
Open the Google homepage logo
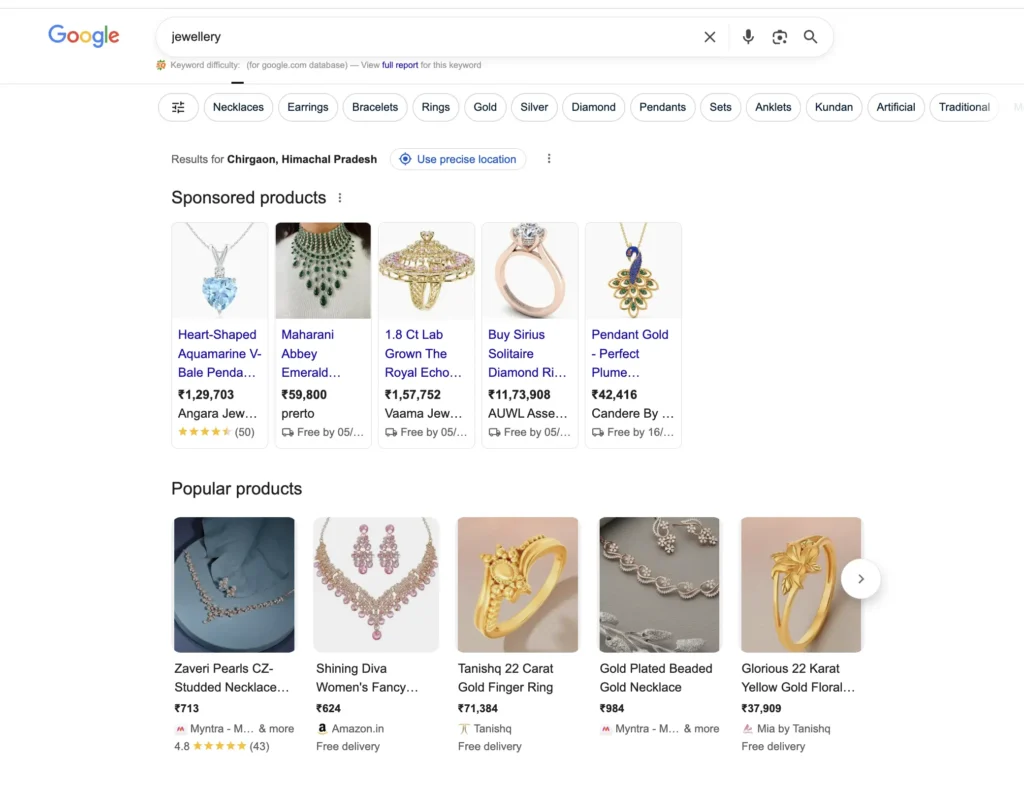pos(83,36)
